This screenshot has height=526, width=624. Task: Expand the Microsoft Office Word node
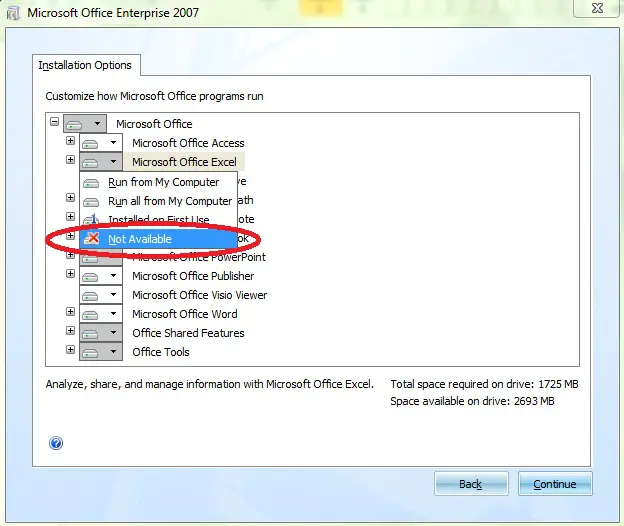tap(70, 312)
